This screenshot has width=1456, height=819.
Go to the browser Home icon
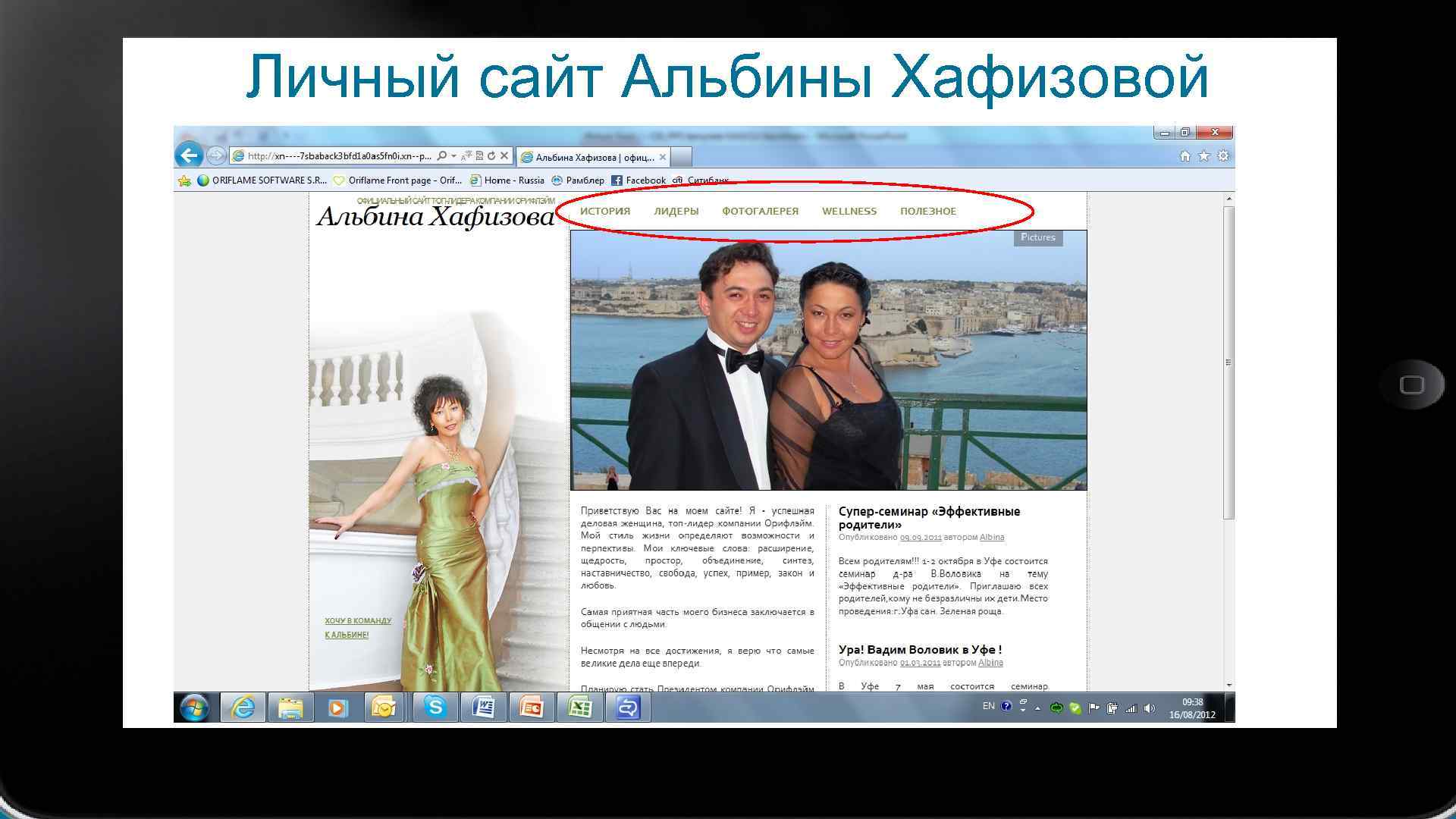1185,156
